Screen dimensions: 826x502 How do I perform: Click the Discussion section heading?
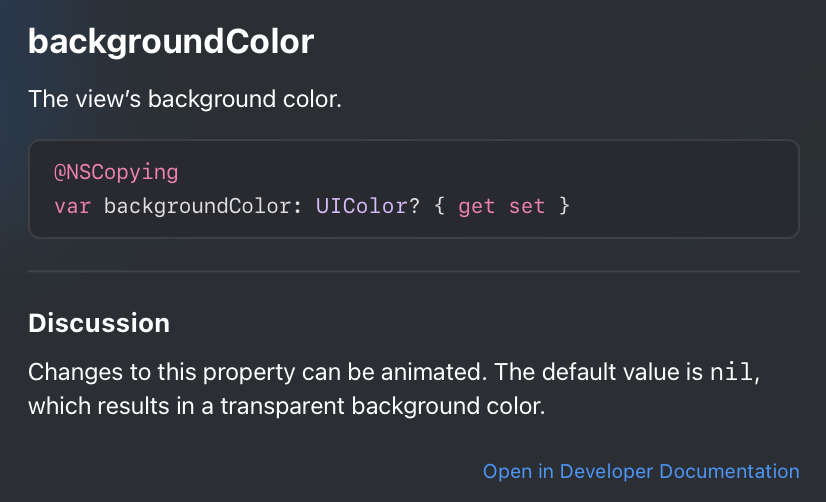(x=99, y=323)
